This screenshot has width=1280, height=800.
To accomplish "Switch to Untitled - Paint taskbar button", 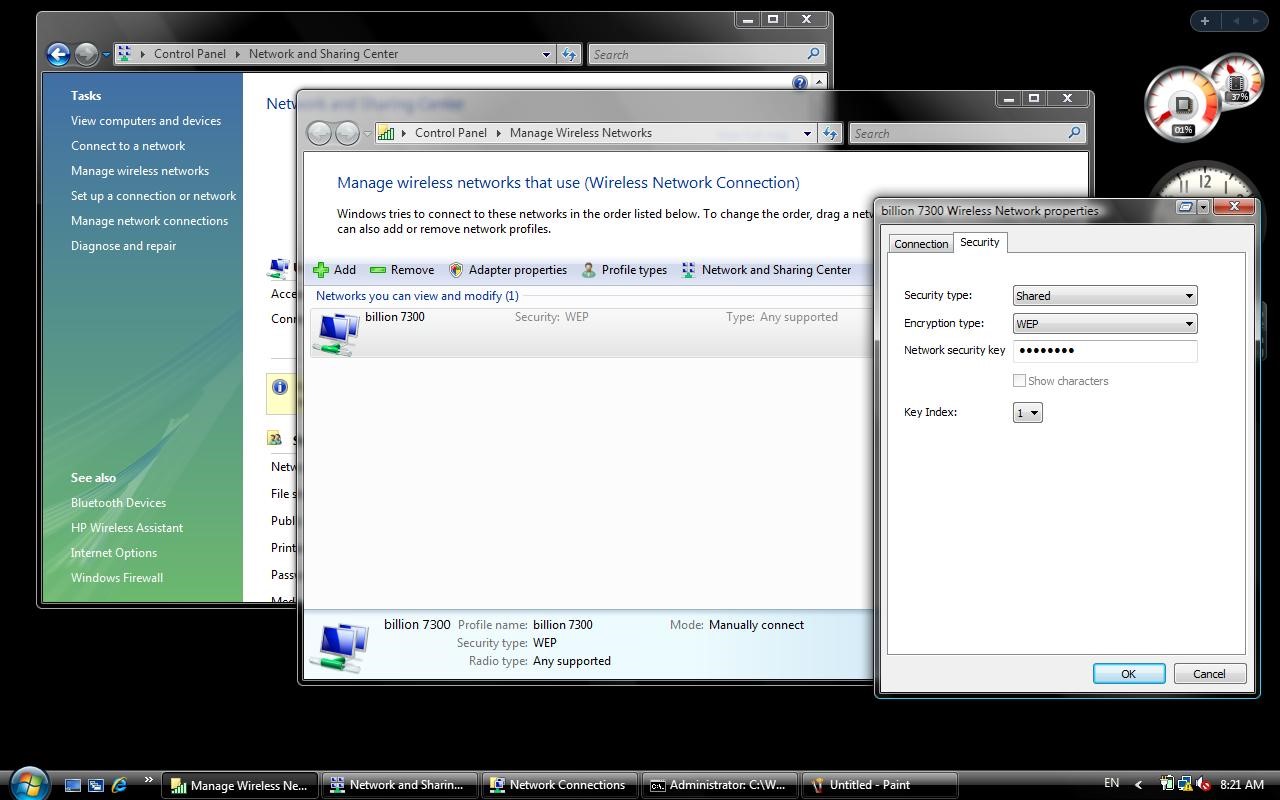I will click(x=879, y=785).
